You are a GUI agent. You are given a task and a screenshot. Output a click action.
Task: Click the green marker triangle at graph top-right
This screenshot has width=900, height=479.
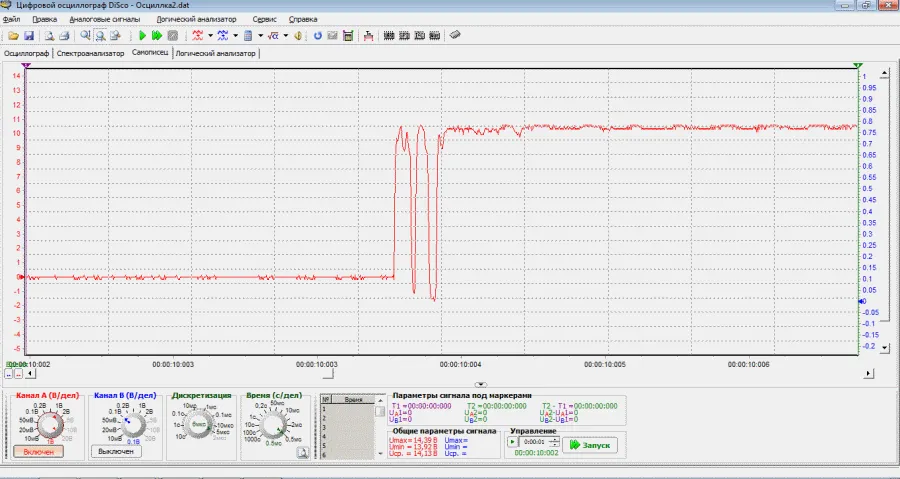[858, 66]
